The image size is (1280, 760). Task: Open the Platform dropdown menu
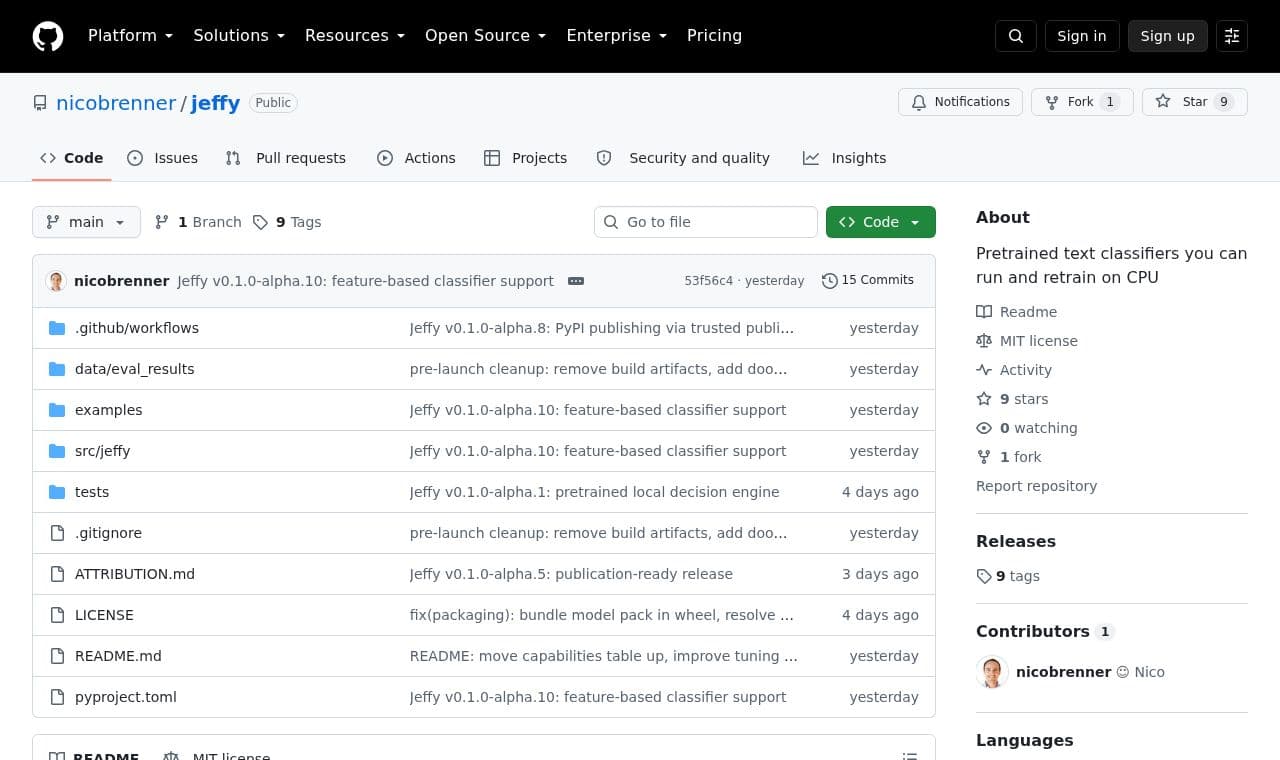tap(130, 36)
